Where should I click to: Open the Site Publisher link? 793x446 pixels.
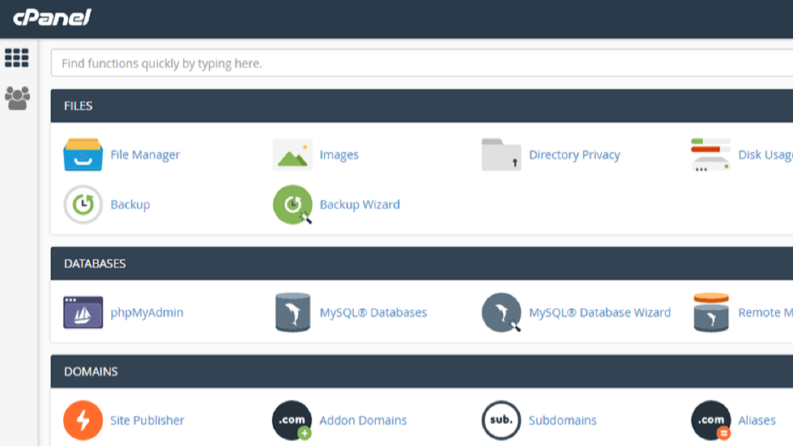[x=147, y=420]
